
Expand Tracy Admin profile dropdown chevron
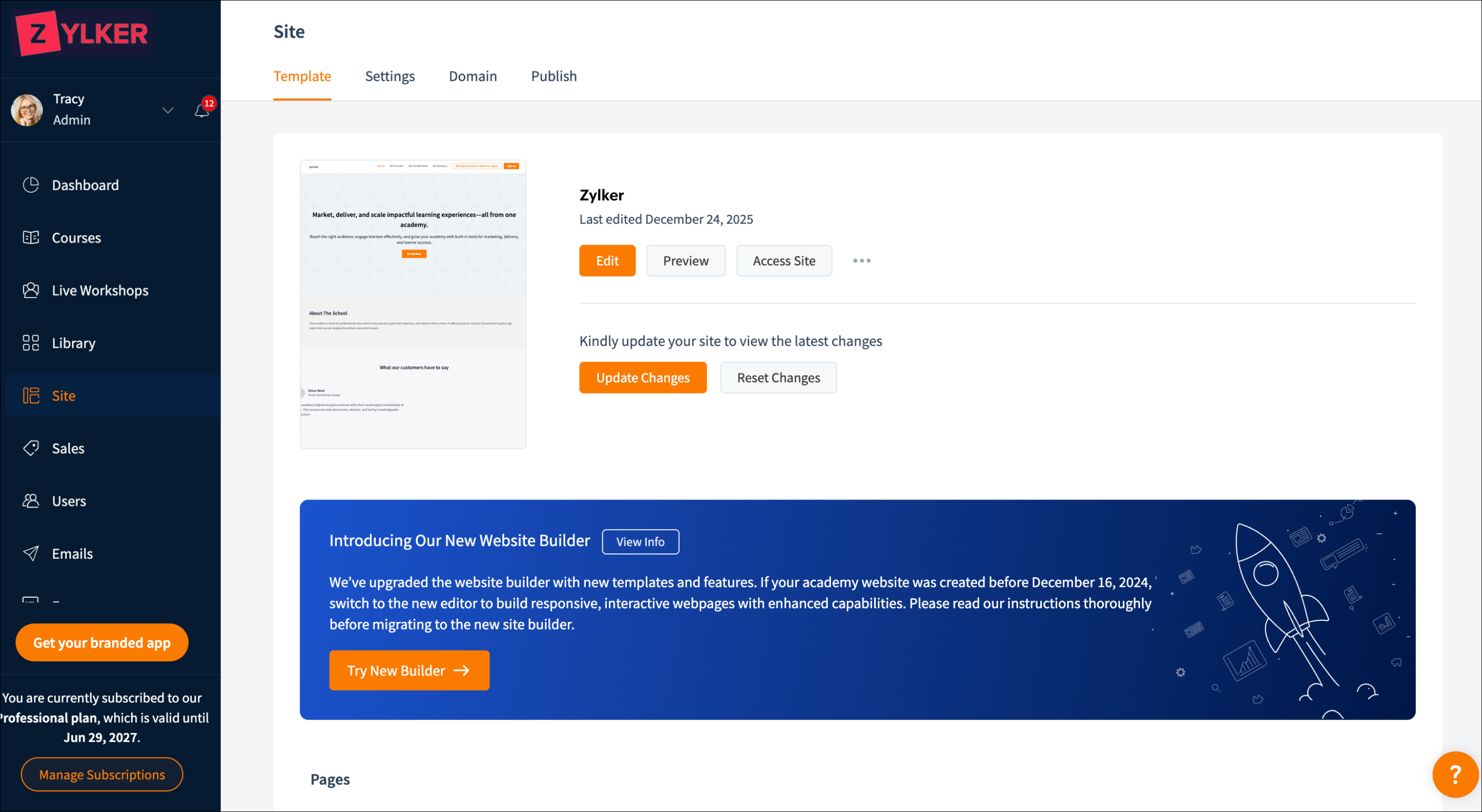click(x=168, y=110)
